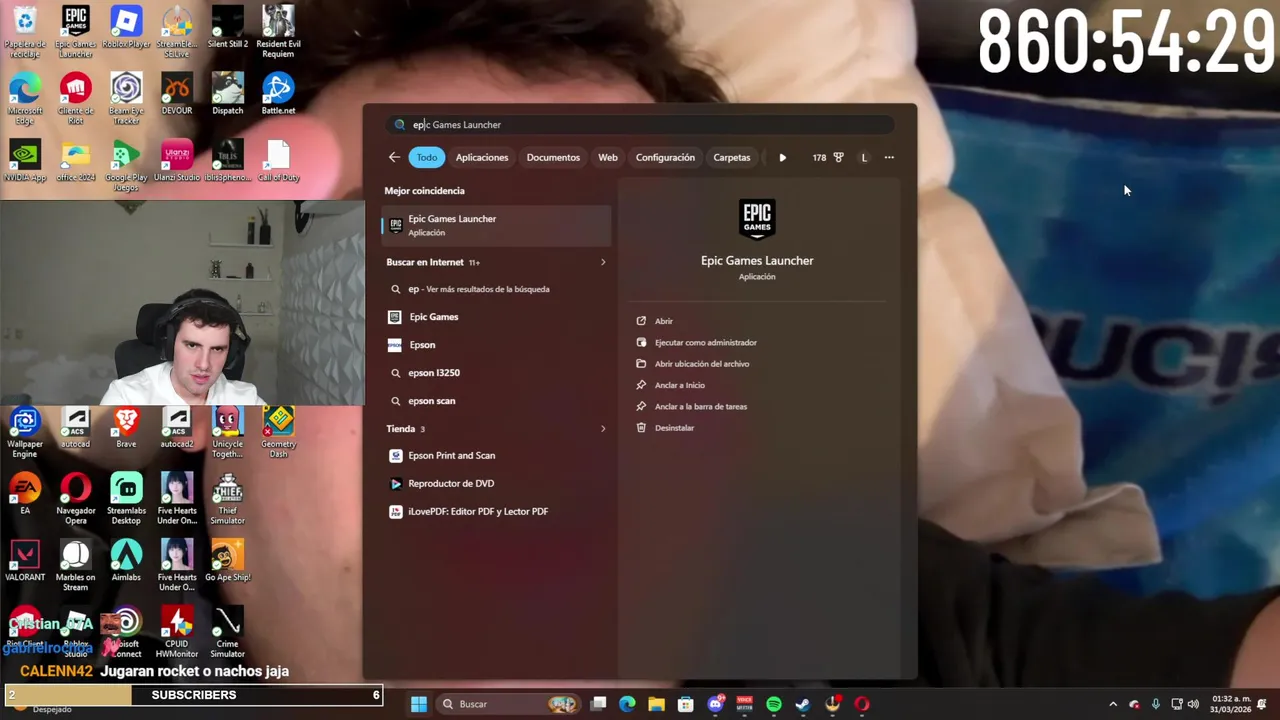Show hidden tray icons chevron
This screenshot has height=720, width=1280.
1113,704
